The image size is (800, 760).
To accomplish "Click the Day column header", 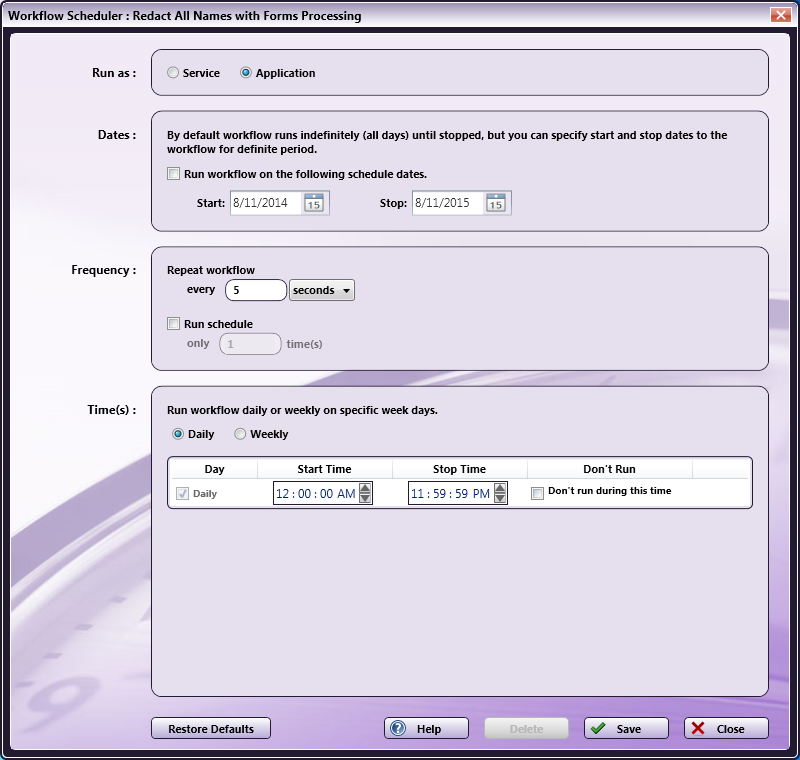I will click(x=214, y=469).
